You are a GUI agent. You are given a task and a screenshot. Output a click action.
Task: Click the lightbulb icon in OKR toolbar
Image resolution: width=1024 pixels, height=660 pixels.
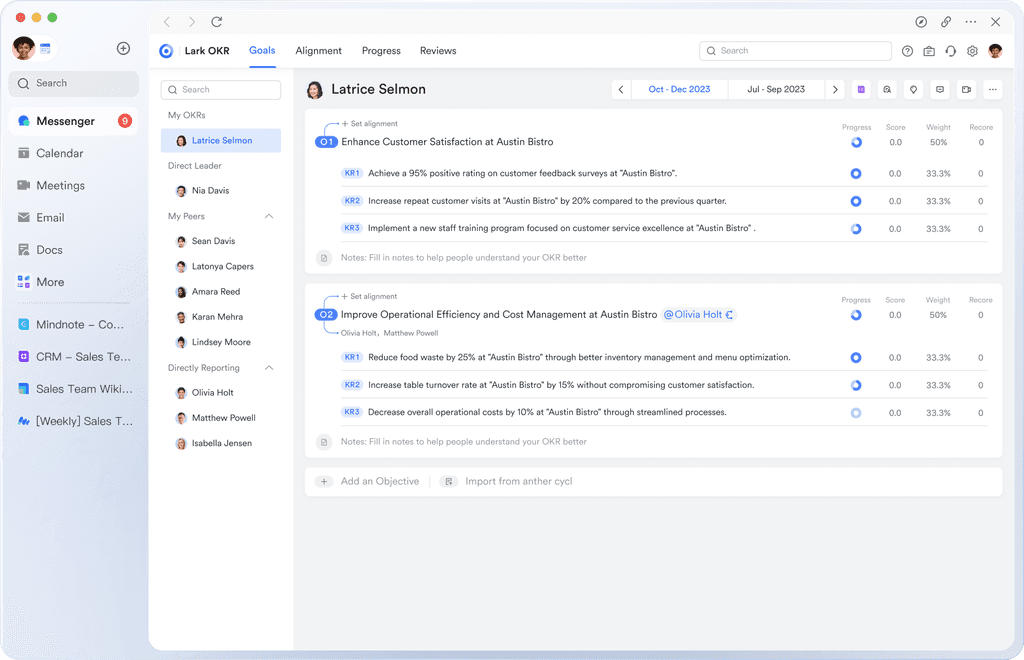click(914, 89)
